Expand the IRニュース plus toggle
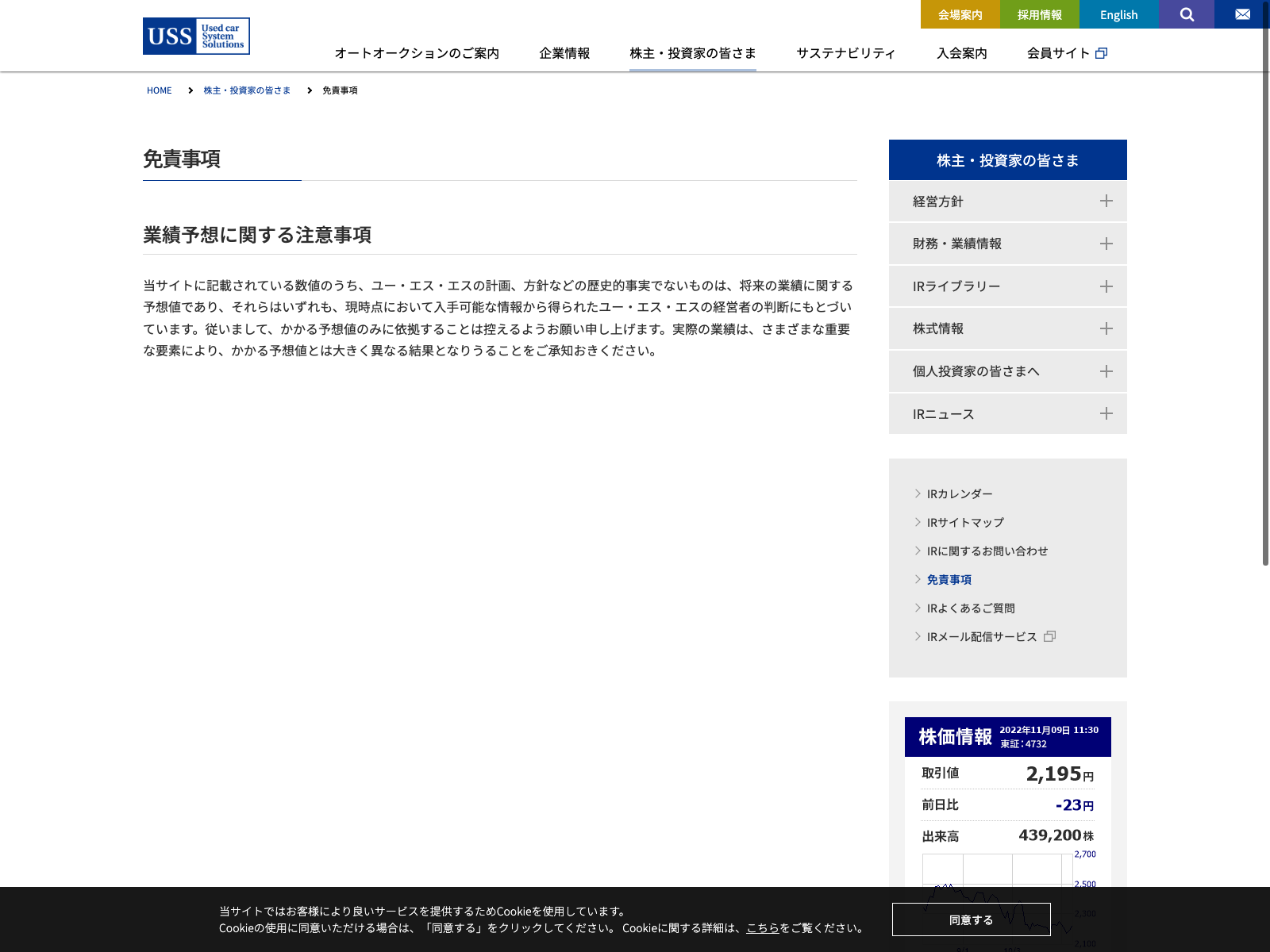Image resolution: width=1270 pixels, height=952 pixels. click(x=1106, y=413)
